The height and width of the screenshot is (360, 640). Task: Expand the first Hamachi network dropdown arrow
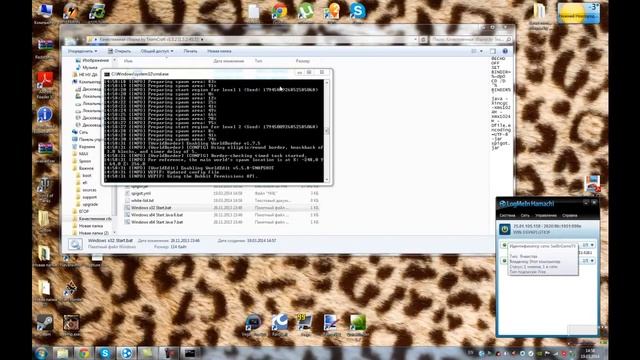click(x=592, y=245)
